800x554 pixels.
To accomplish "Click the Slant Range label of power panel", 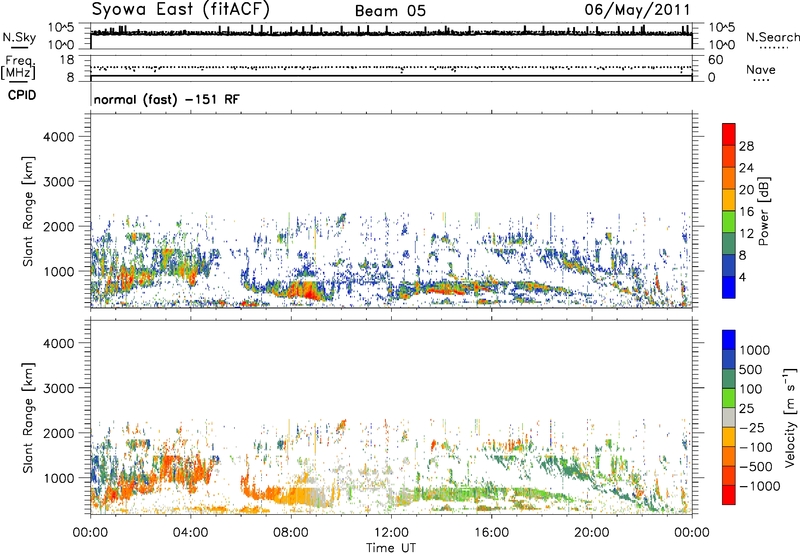I will click(x=28, y=211).
